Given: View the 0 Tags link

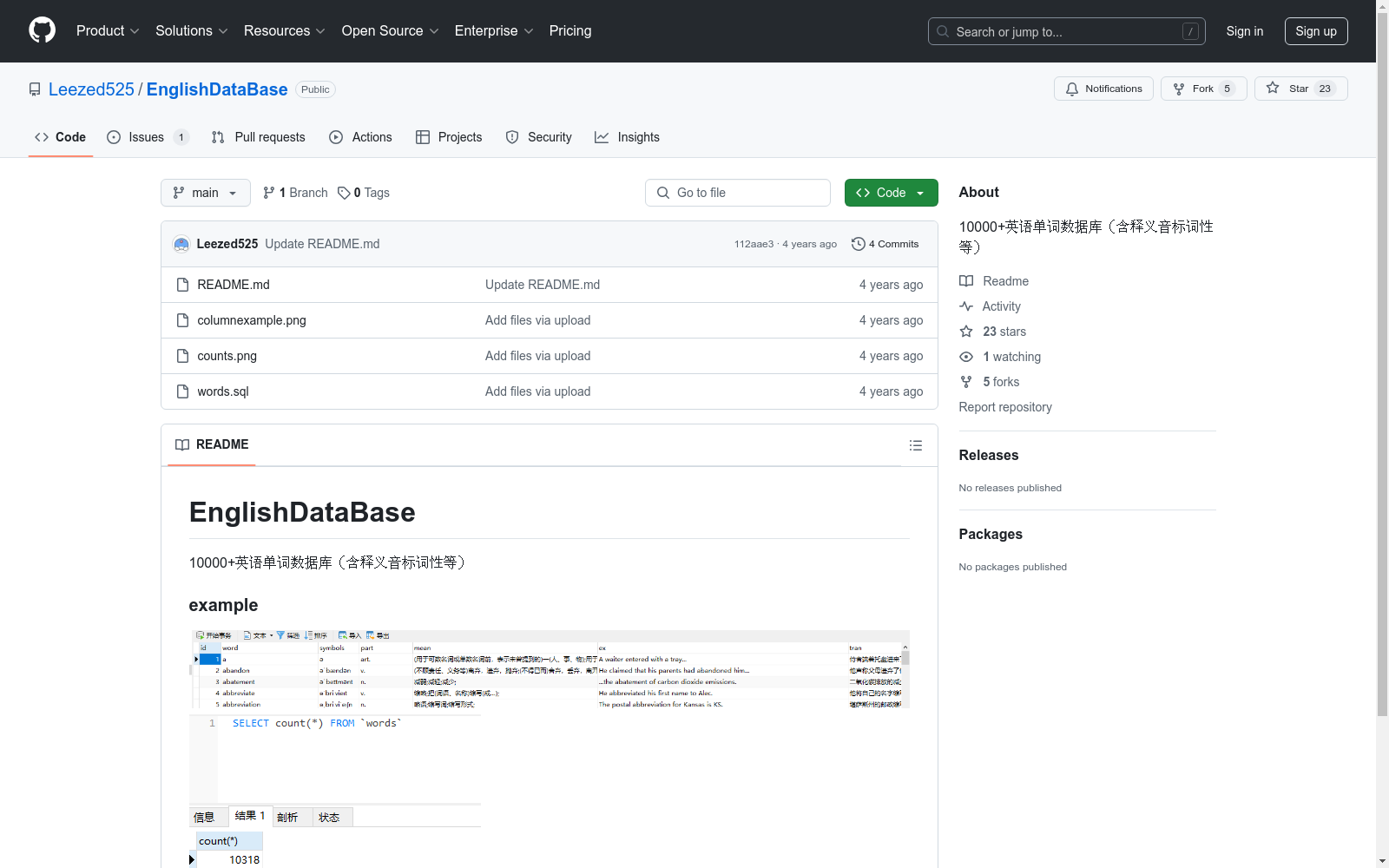Looking at the screenshot, I should pos(364,193).
